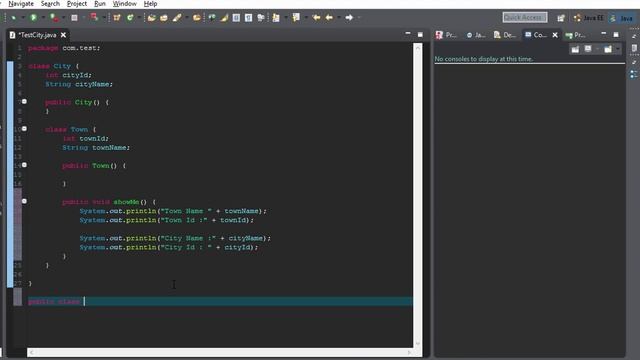Click the Toggle Block Selection icon
Viewport: 640px width, 360px height.
click(x=236, y=18)
